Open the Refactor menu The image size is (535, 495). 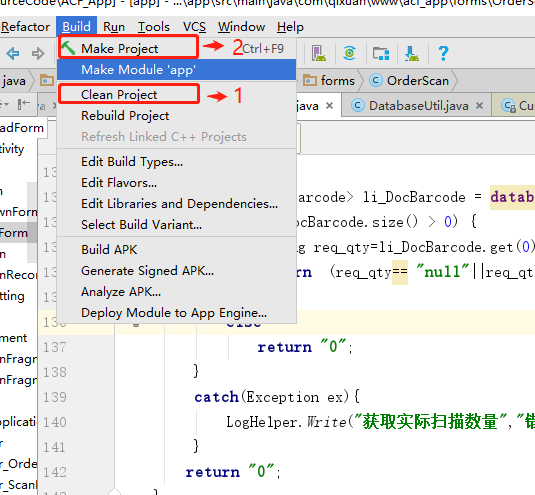coord(25,27)
